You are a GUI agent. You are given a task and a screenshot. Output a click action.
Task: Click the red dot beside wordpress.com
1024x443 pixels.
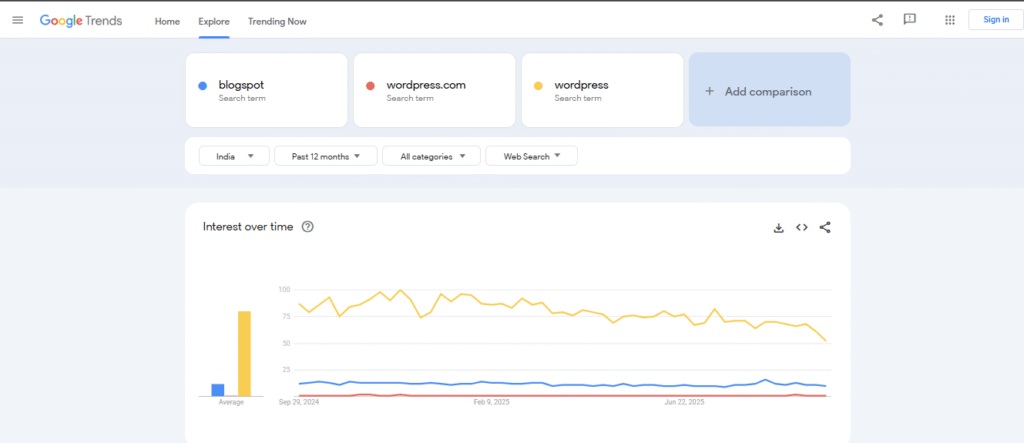point(370,86)
